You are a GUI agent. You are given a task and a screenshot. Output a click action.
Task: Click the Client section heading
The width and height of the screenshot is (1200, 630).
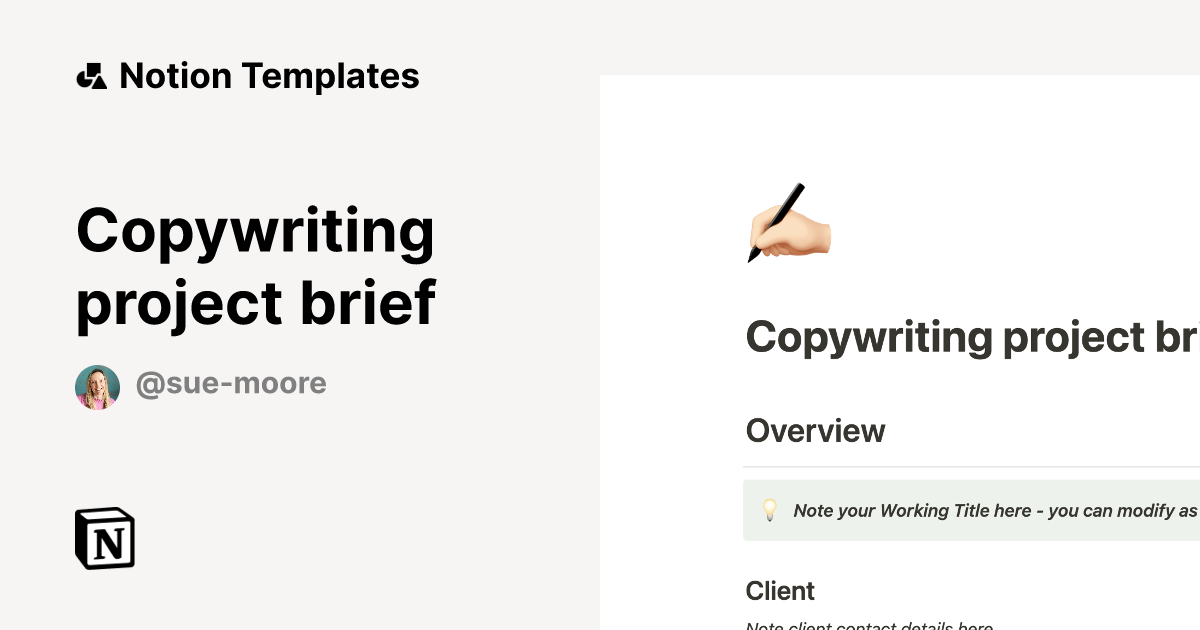coord(780,591)
